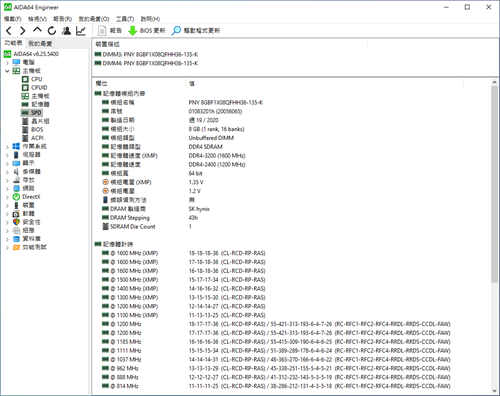Expand the 電腦 computer tree node

[8, 62]
